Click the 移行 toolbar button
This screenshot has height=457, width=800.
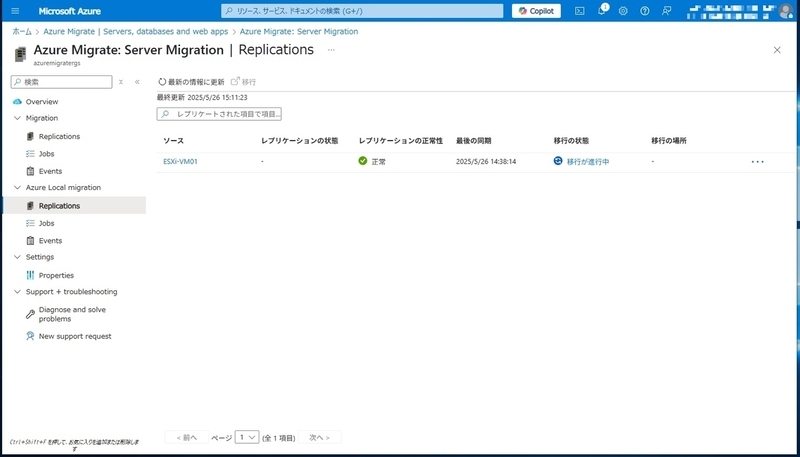click(x=243, y=82)
